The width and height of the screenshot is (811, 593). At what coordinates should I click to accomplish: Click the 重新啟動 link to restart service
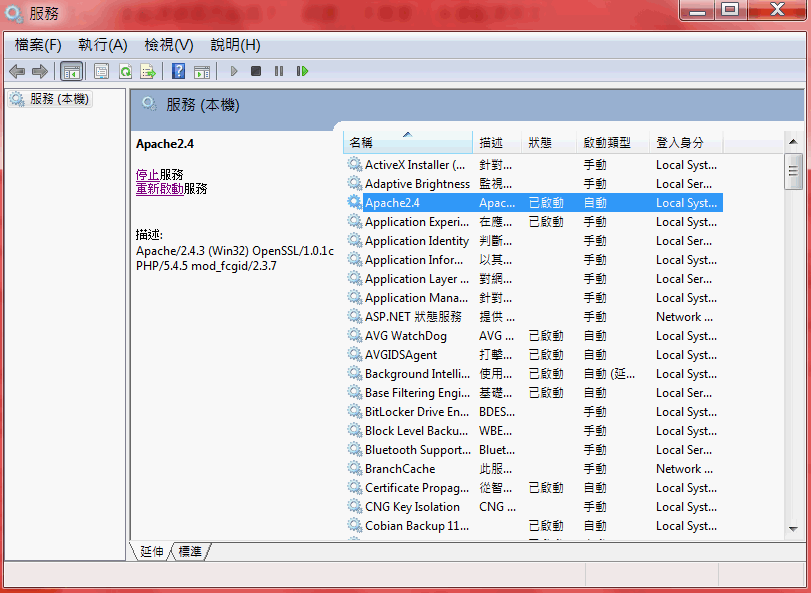[x=159, y=189]
